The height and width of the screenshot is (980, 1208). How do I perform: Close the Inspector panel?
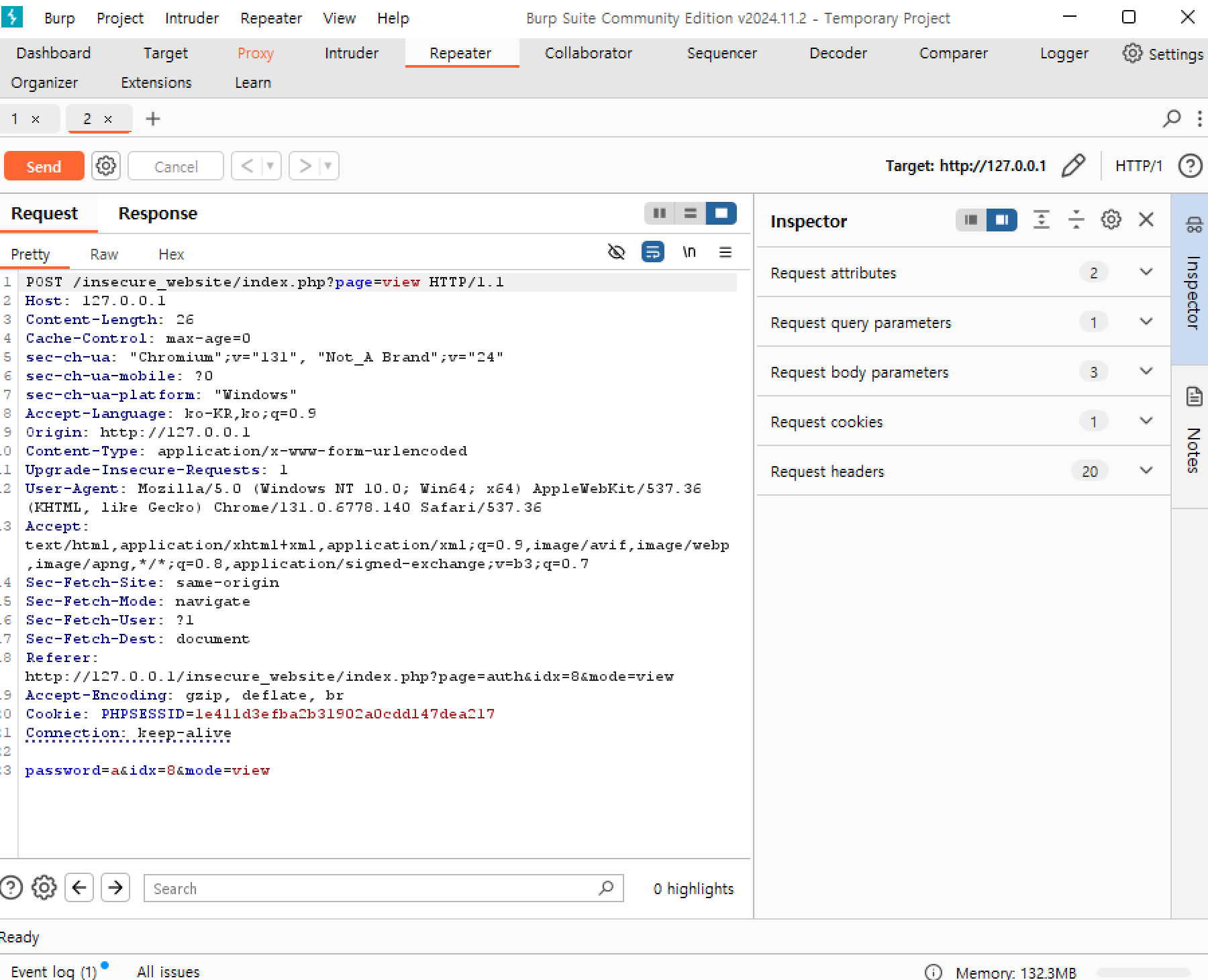1146,219
